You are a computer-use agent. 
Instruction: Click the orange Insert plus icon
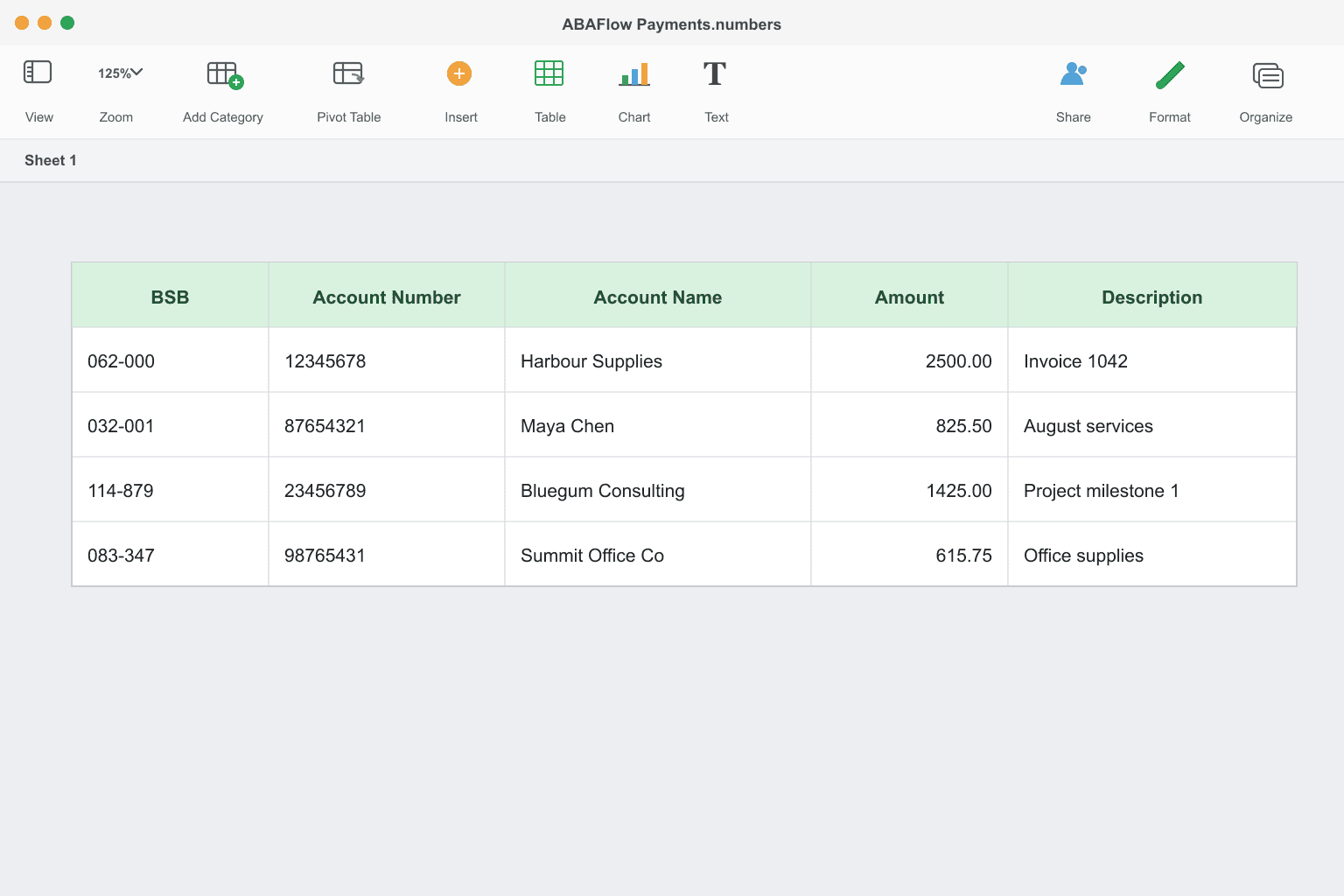click(459, 73)
